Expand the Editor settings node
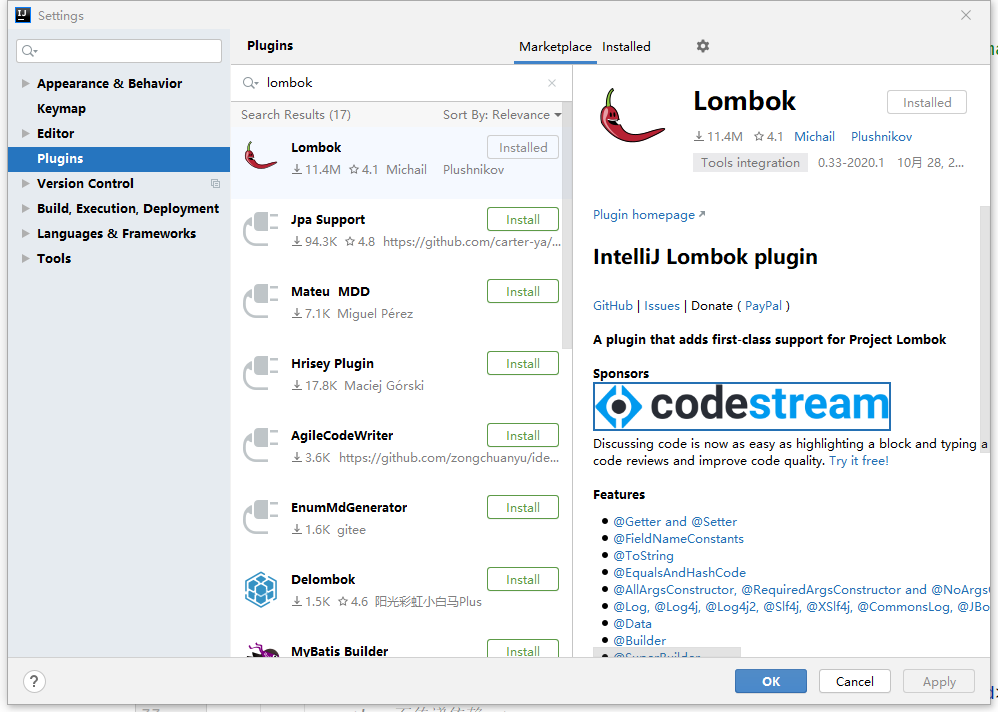This screenshot has height=712, width=998. tap(25, 133)
